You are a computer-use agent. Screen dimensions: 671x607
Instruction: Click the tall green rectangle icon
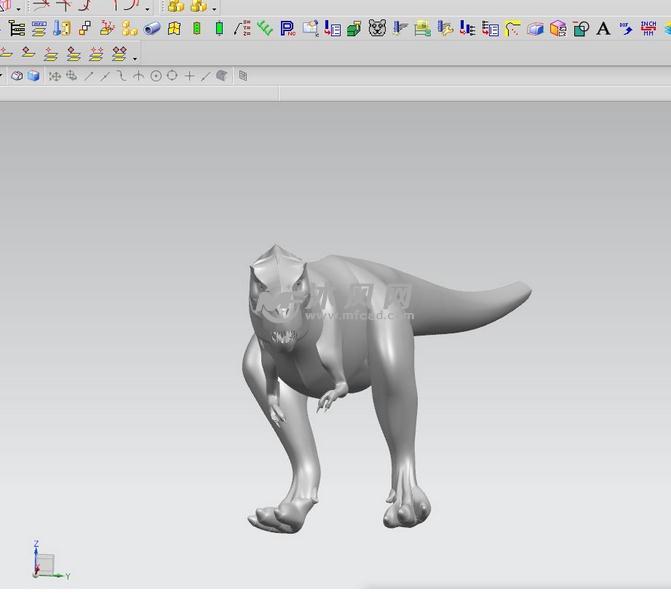pos(220,29)
